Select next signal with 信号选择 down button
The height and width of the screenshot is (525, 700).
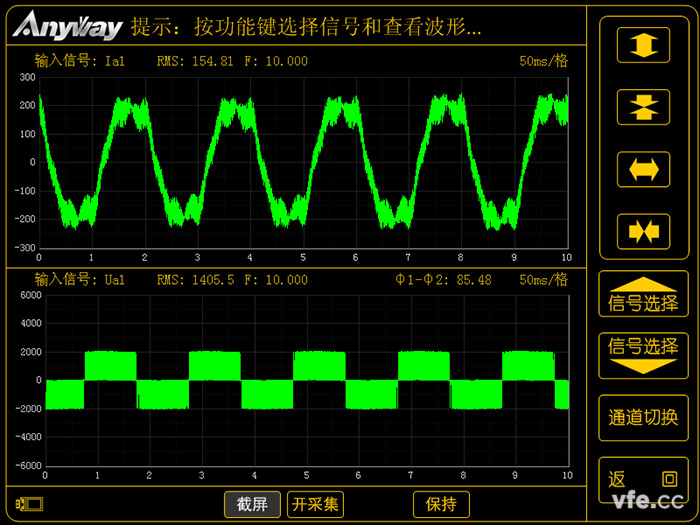pos(643,354)
